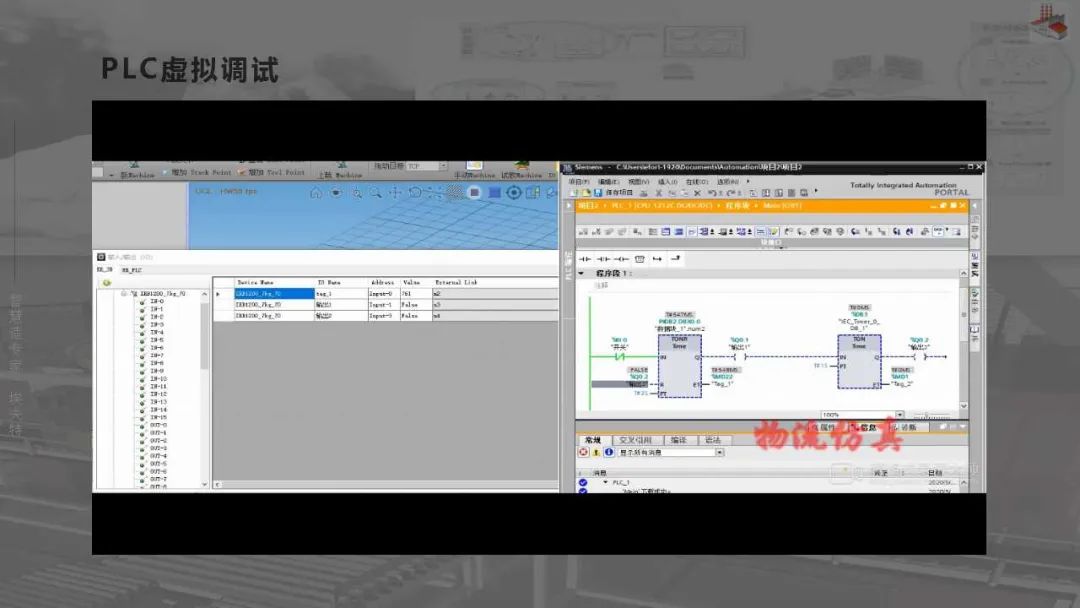Screen dimensions: 1080x608
Task: Open the zoom level 100% dropdown
Action: pos(899,415)
